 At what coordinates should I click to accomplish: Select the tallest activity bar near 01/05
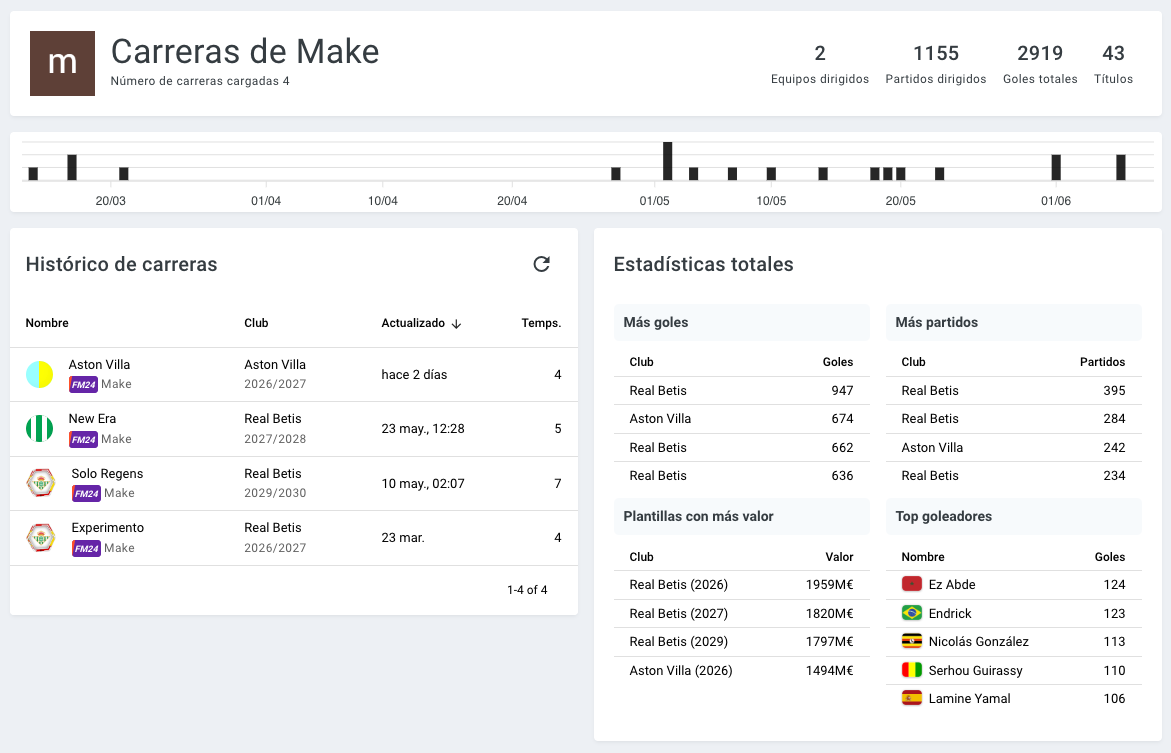pyautogui.click(x=668, y=161)
